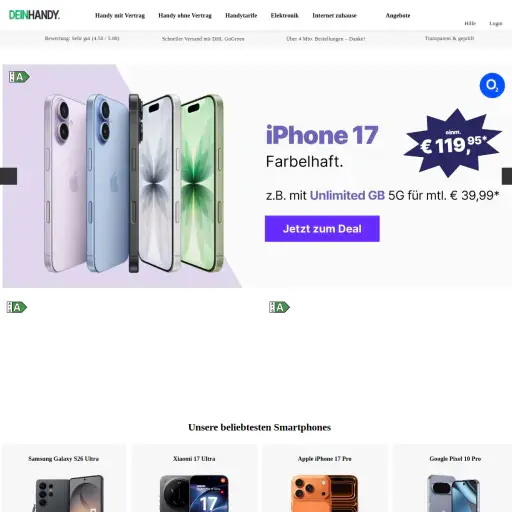Screen dimensions: 512x512
Task: Go to Angebote page
Action: 398,16
